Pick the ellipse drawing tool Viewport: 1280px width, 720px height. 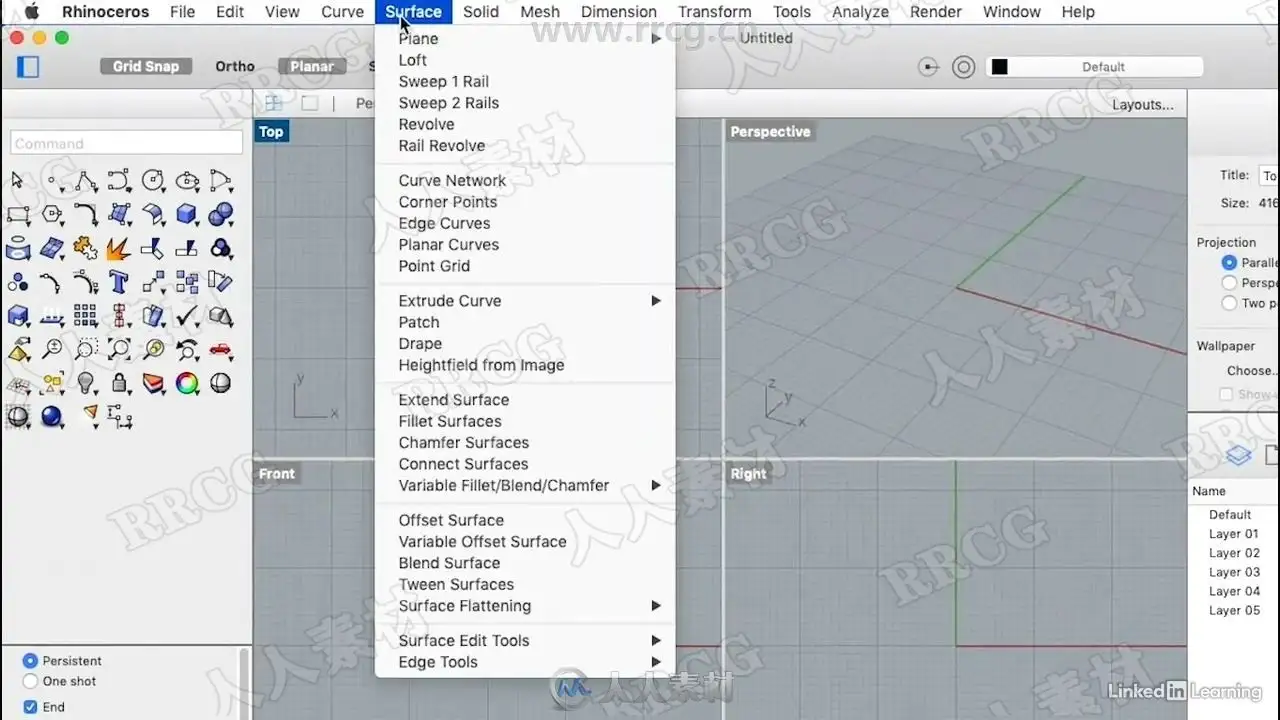coord(187,181)
